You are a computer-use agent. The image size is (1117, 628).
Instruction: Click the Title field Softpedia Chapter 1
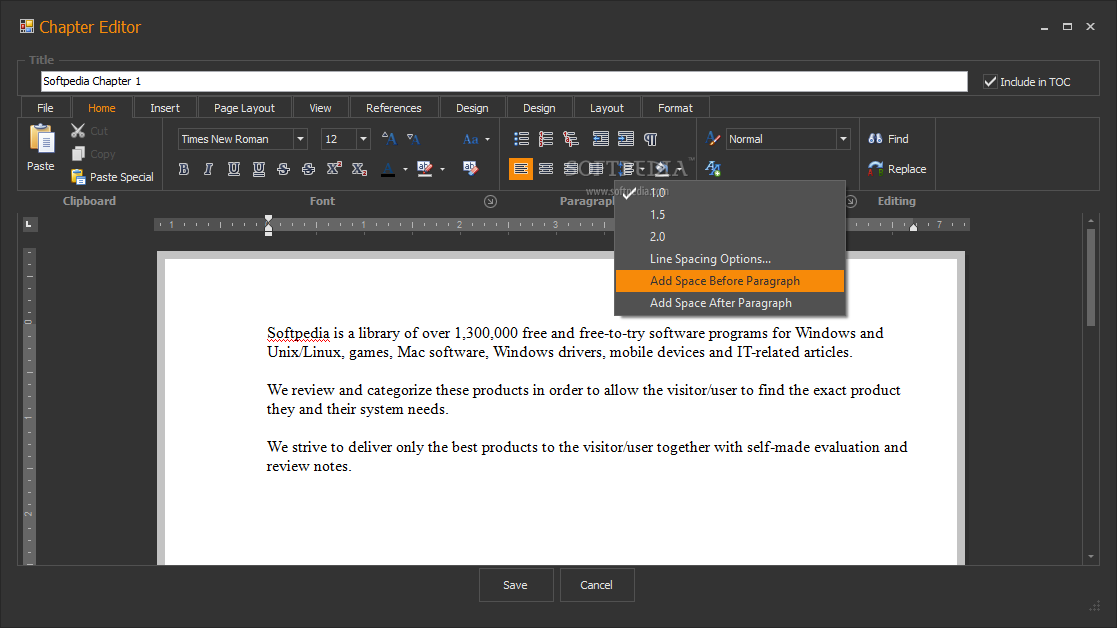coord(504,81)
